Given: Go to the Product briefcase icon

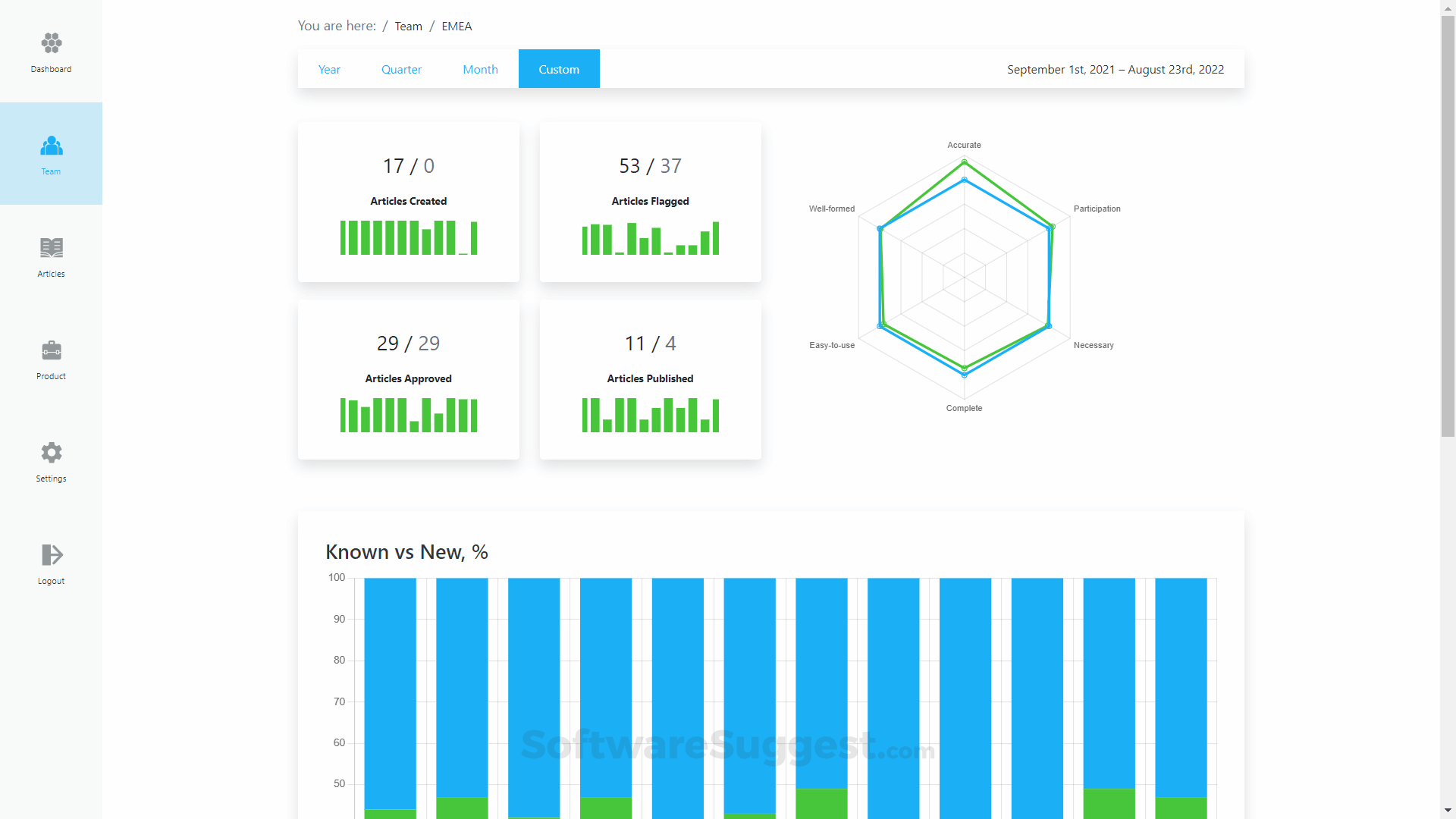Looking at the screenshot, I should click(x=52, y=350).
